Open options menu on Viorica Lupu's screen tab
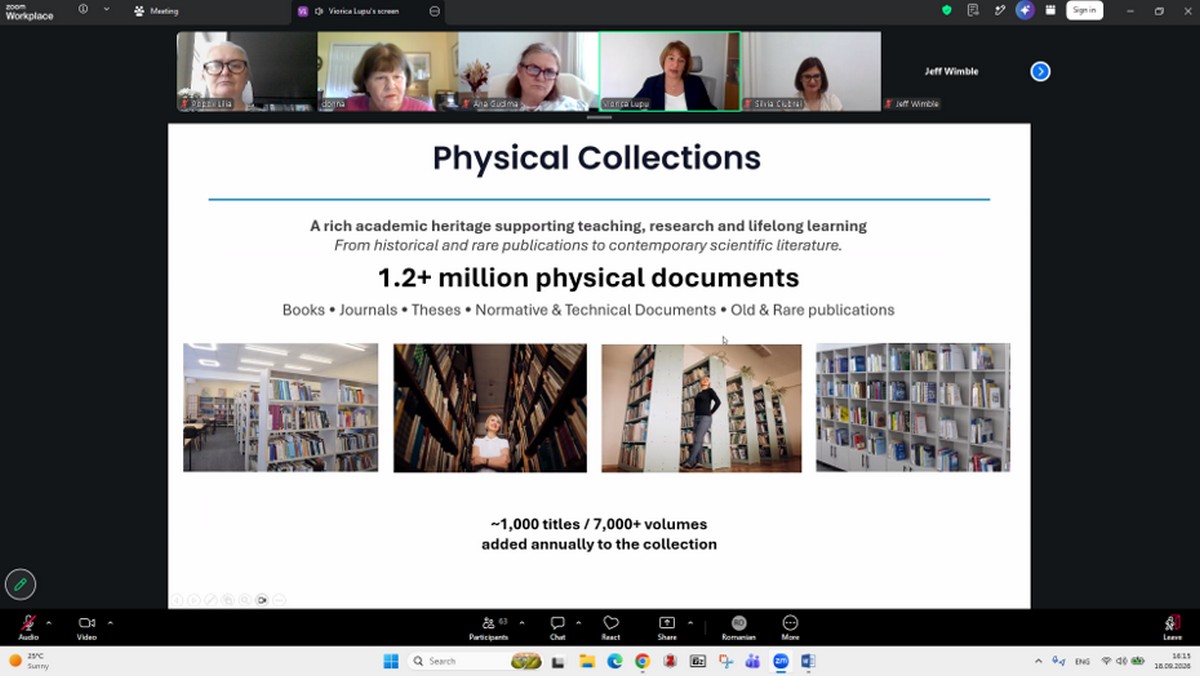The image size is (1200, 676). [x=434, y=11]
